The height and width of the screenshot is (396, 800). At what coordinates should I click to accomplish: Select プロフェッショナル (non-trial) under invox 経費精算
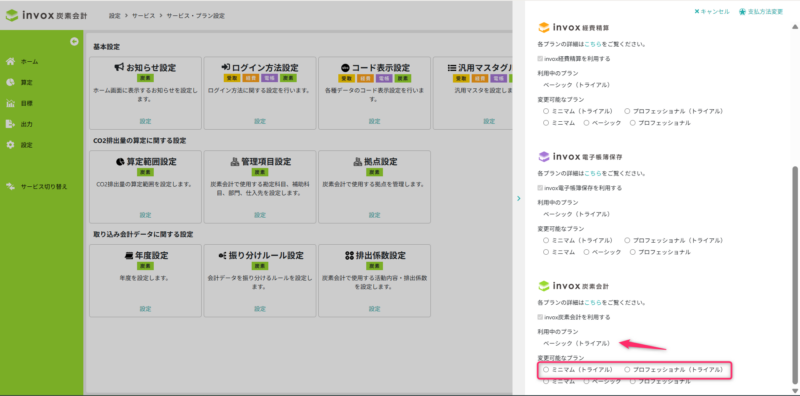[x=633, y=123]
